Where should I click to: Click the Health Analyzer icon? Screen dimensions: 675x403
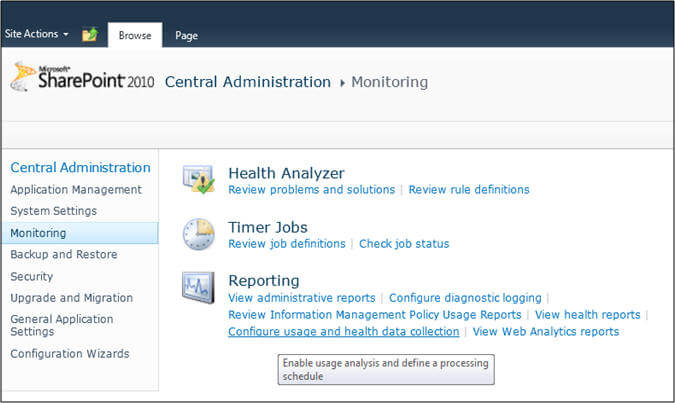tap(198, 179)
